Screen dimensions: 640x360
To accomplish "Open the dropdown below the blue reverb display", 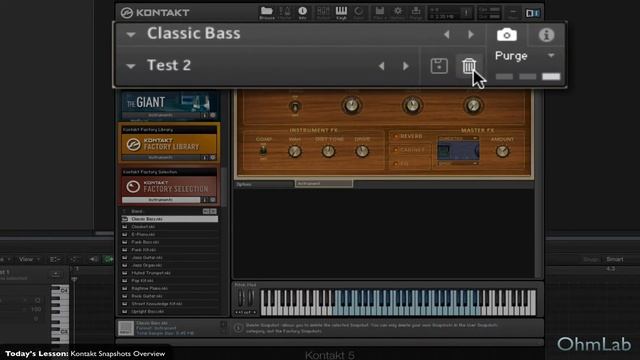I will coord(458,163).
